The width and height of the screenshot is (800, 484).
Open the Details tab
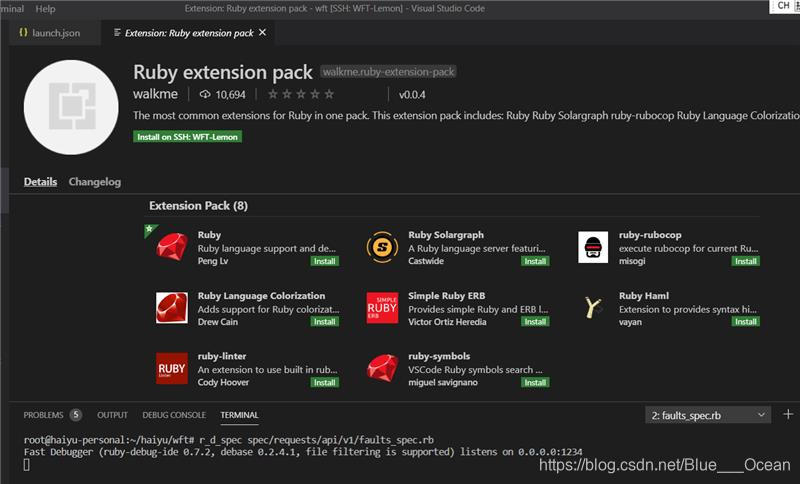click(40, 182)
